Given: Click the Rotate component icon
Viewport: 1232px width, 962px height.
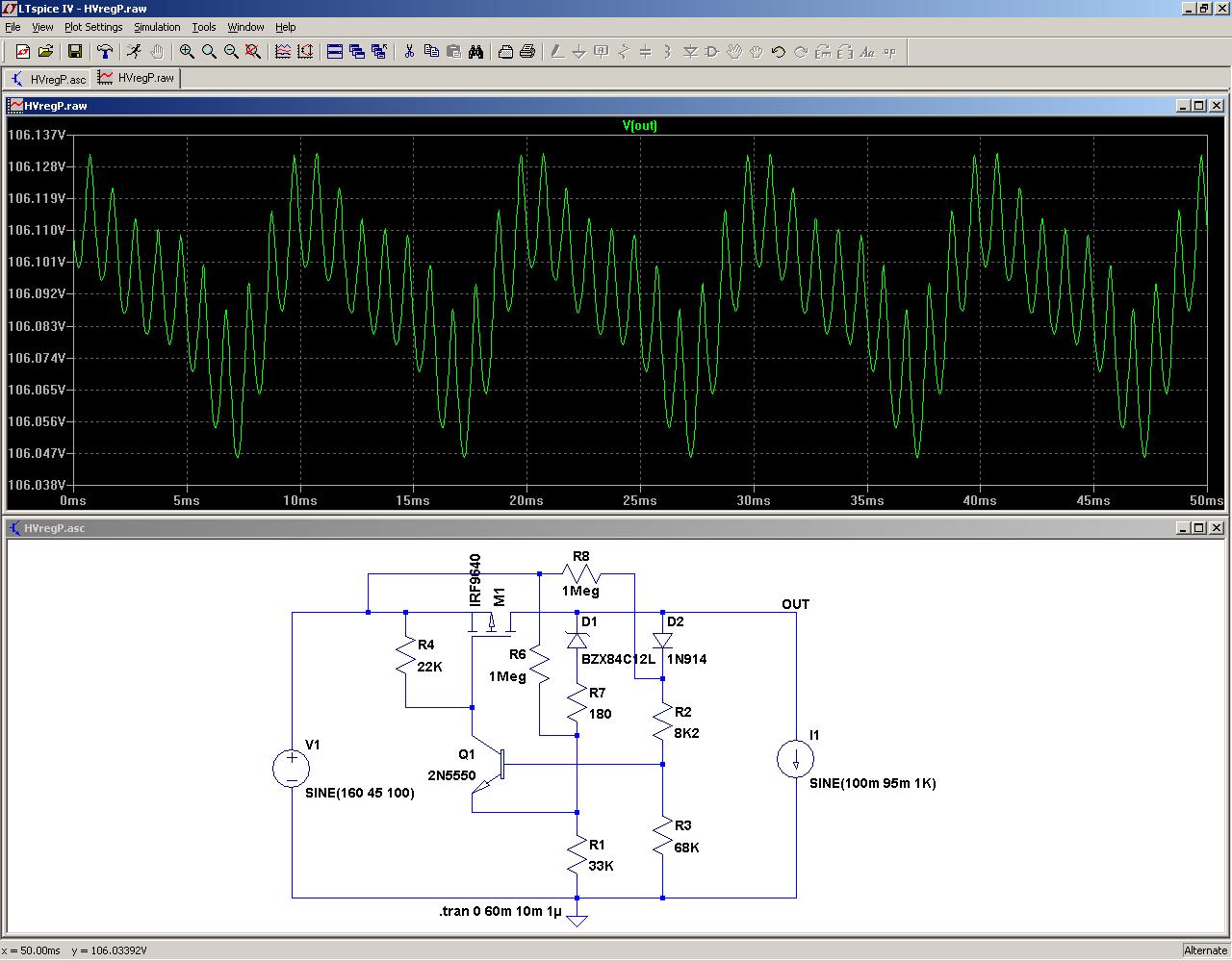Looking at the screenshot, I should pos(823,52).
